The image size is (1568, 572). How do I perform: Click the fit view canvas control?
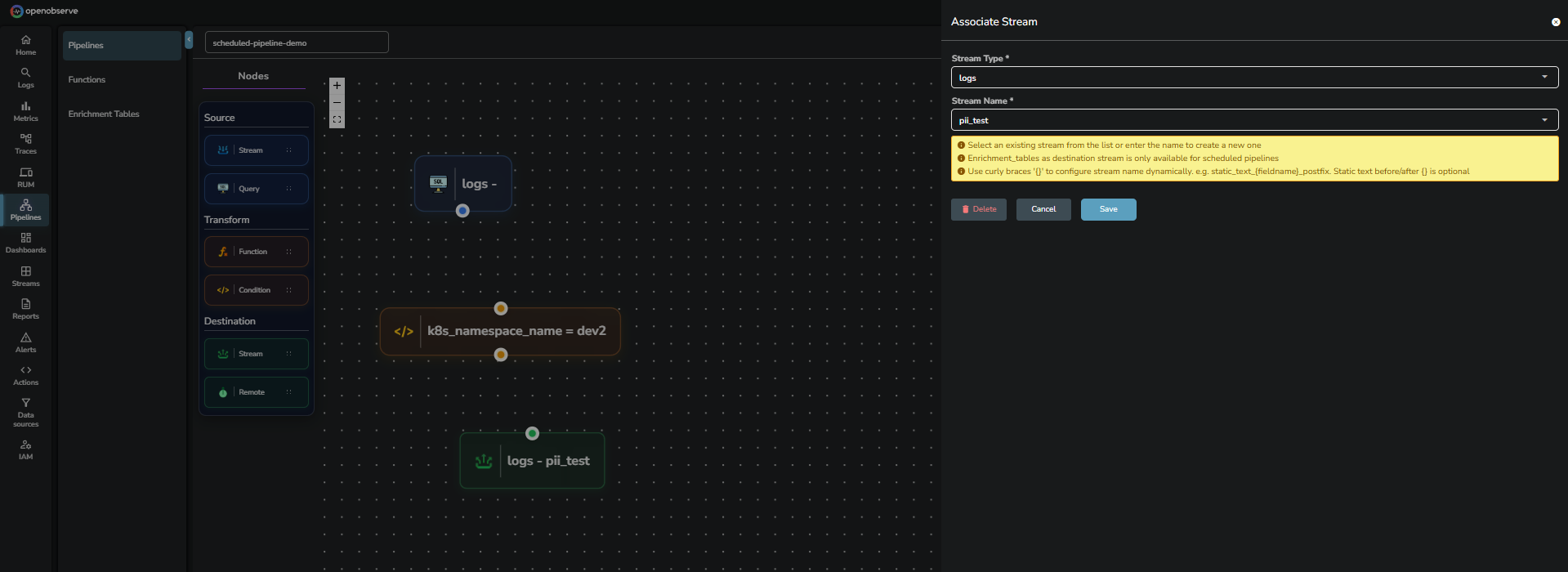pos(337,119)
